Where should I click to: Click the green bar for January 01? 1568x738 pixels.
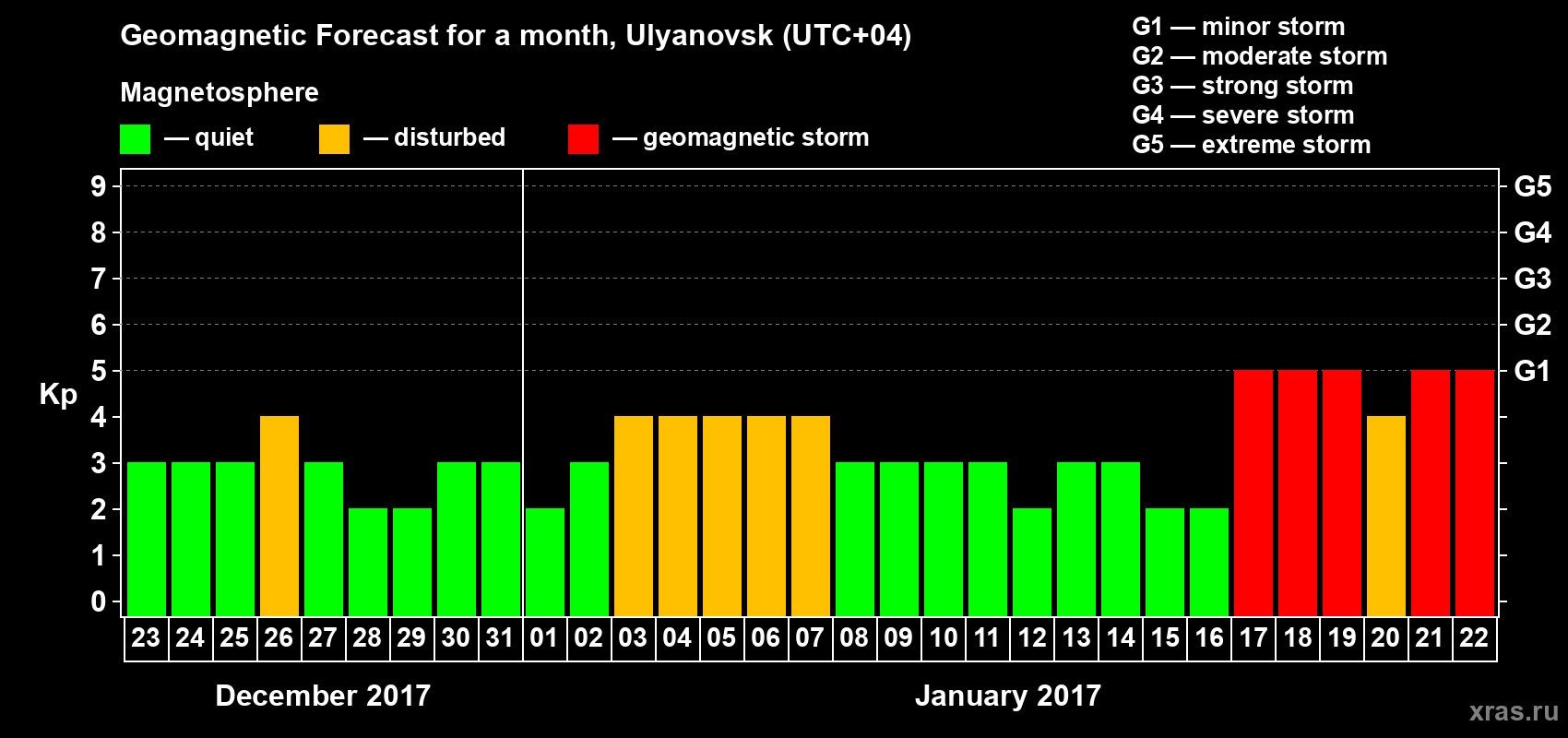click(x=545, y=562)
